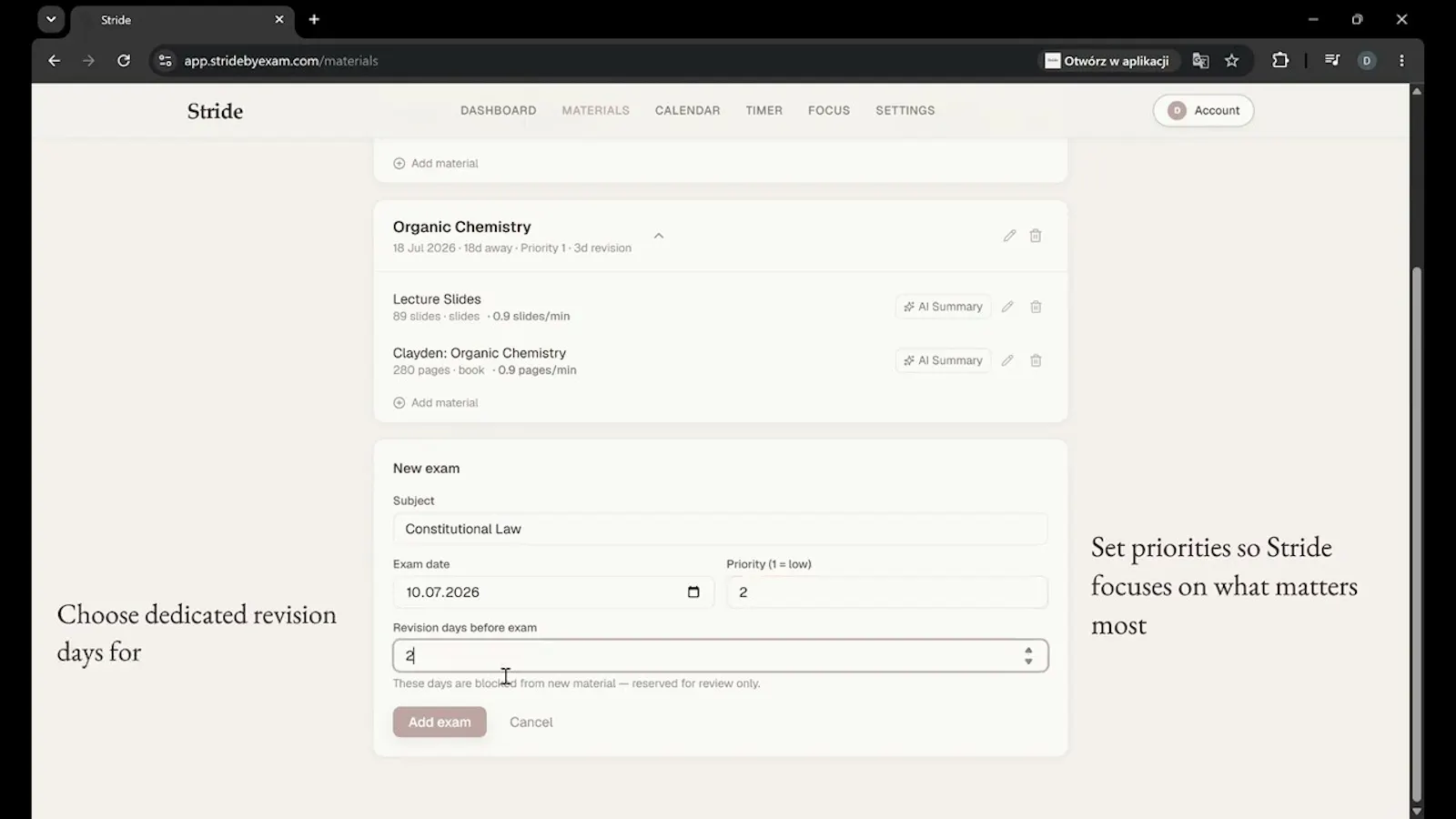Go back in browser history
Viewport: 1456px width, 819px height.
tap(54, 61)
